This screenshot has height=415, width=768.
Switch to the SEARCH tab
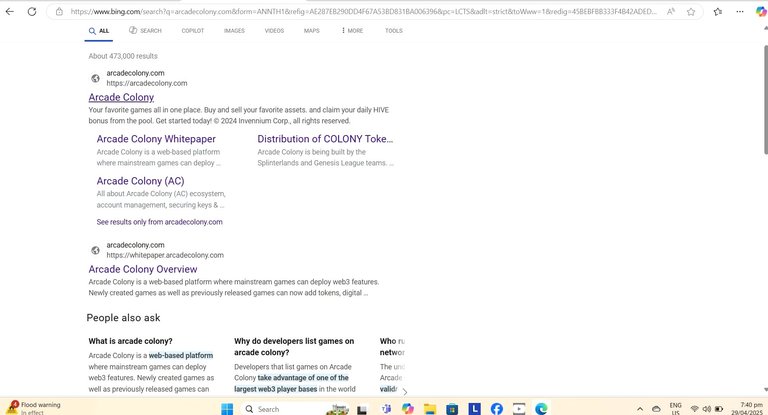(x=145, y=30)
